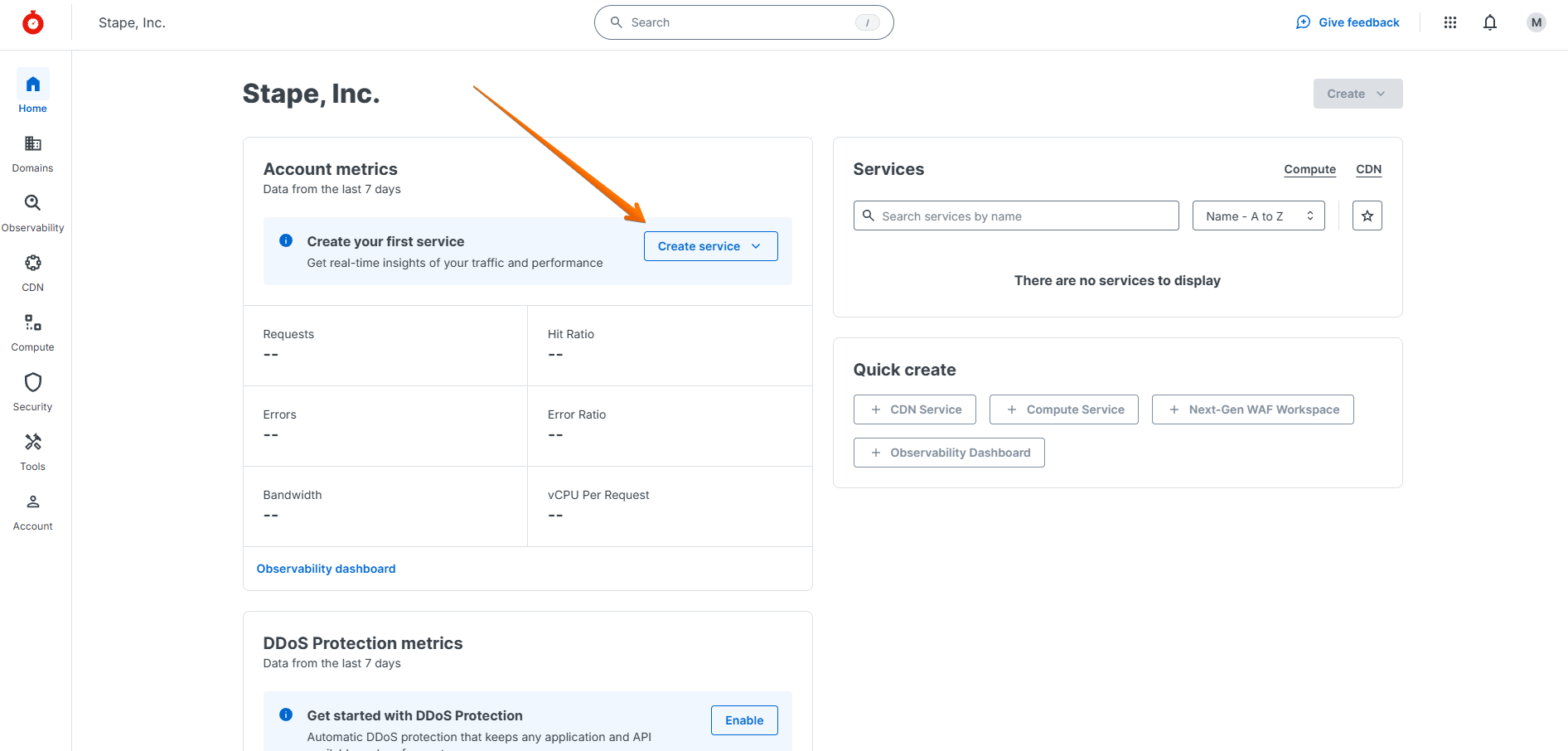Quick create a Compute Service
The image size is (1568, 751).
[x=1063, y=409]
